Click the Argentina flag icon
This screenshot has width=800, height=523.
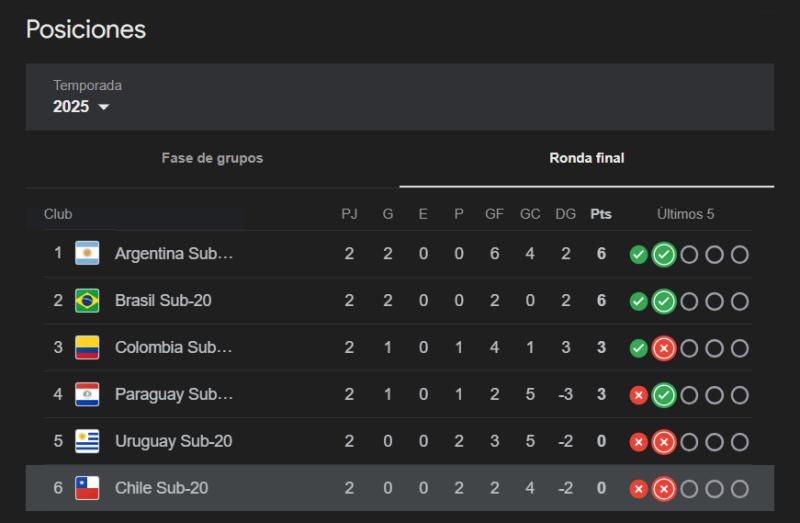[87, 254]
